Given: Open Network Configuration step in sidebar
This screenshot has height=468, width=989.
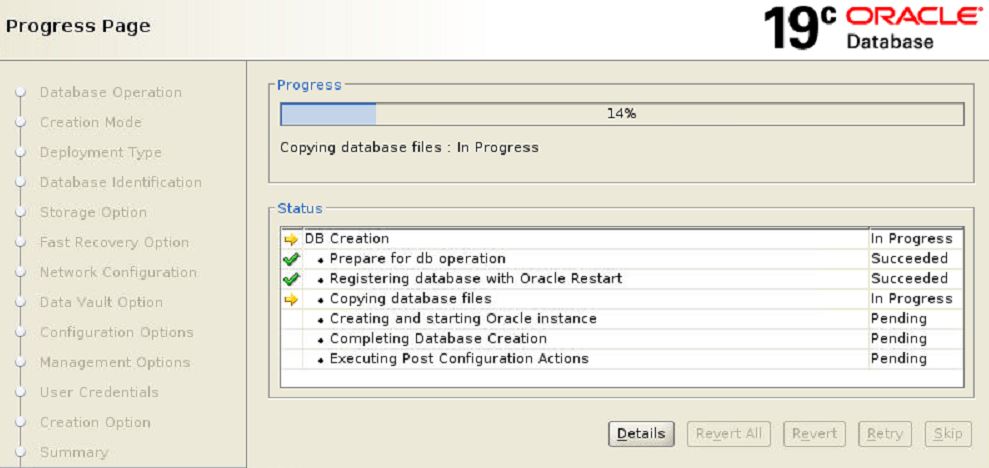Looking at the screenshot, I should (x=118, y=273).
